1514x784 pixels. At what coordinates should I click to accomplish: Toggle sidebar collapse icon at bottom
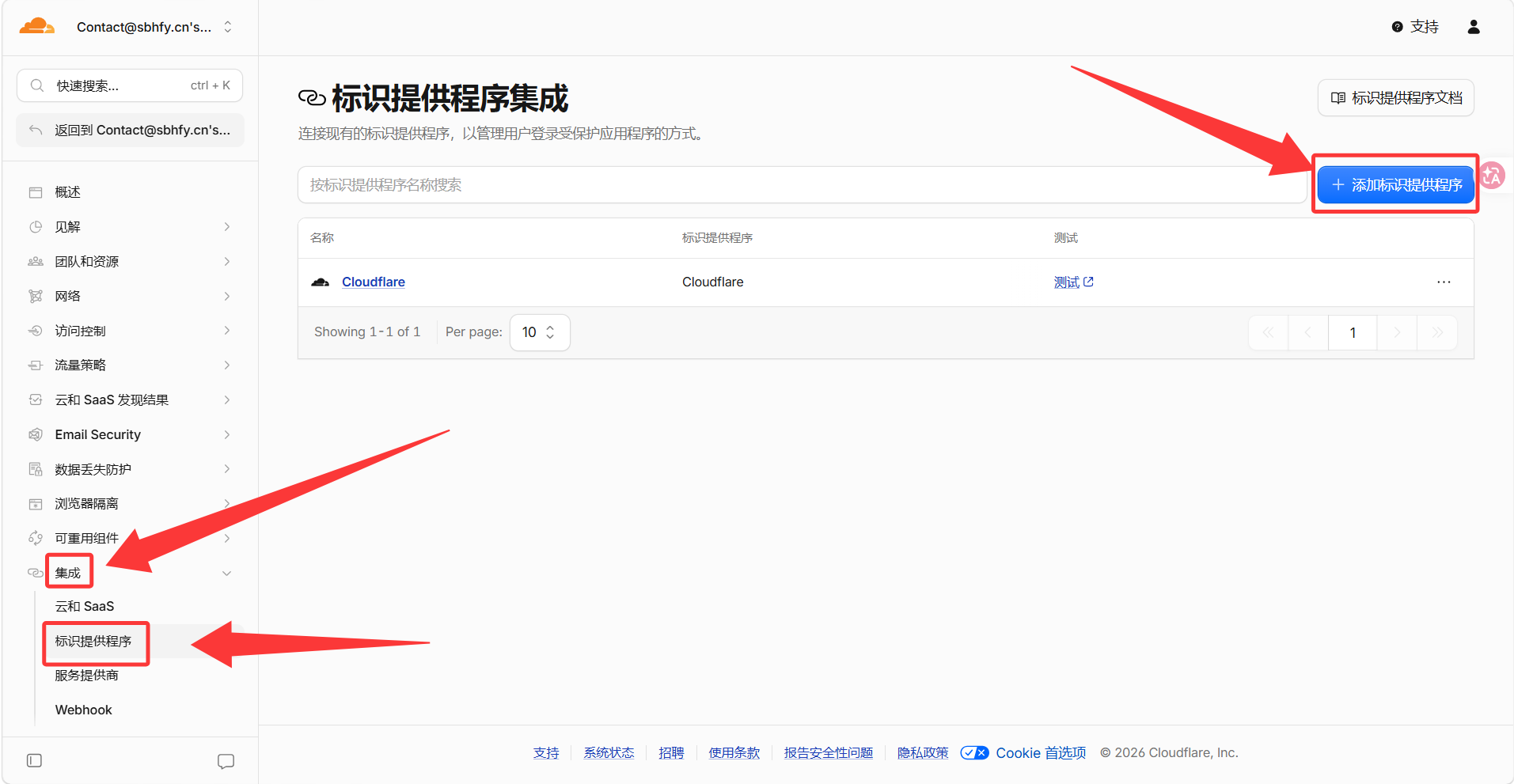[x=34, y=760]
